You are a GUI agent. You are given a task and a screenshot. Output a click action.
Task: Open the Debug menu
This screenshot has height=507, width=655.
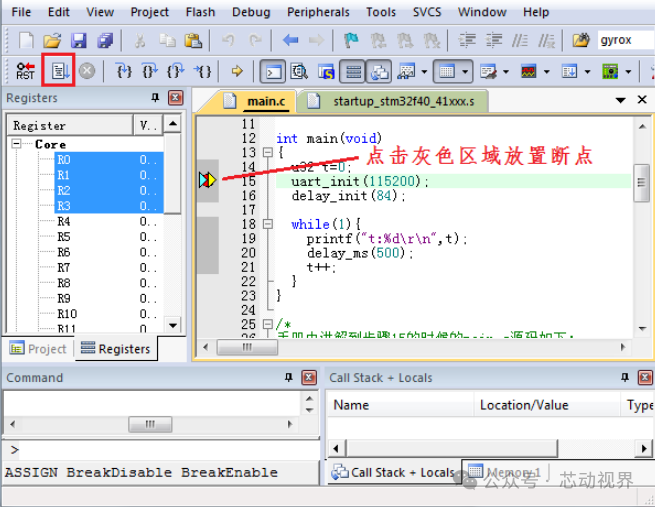251,12
